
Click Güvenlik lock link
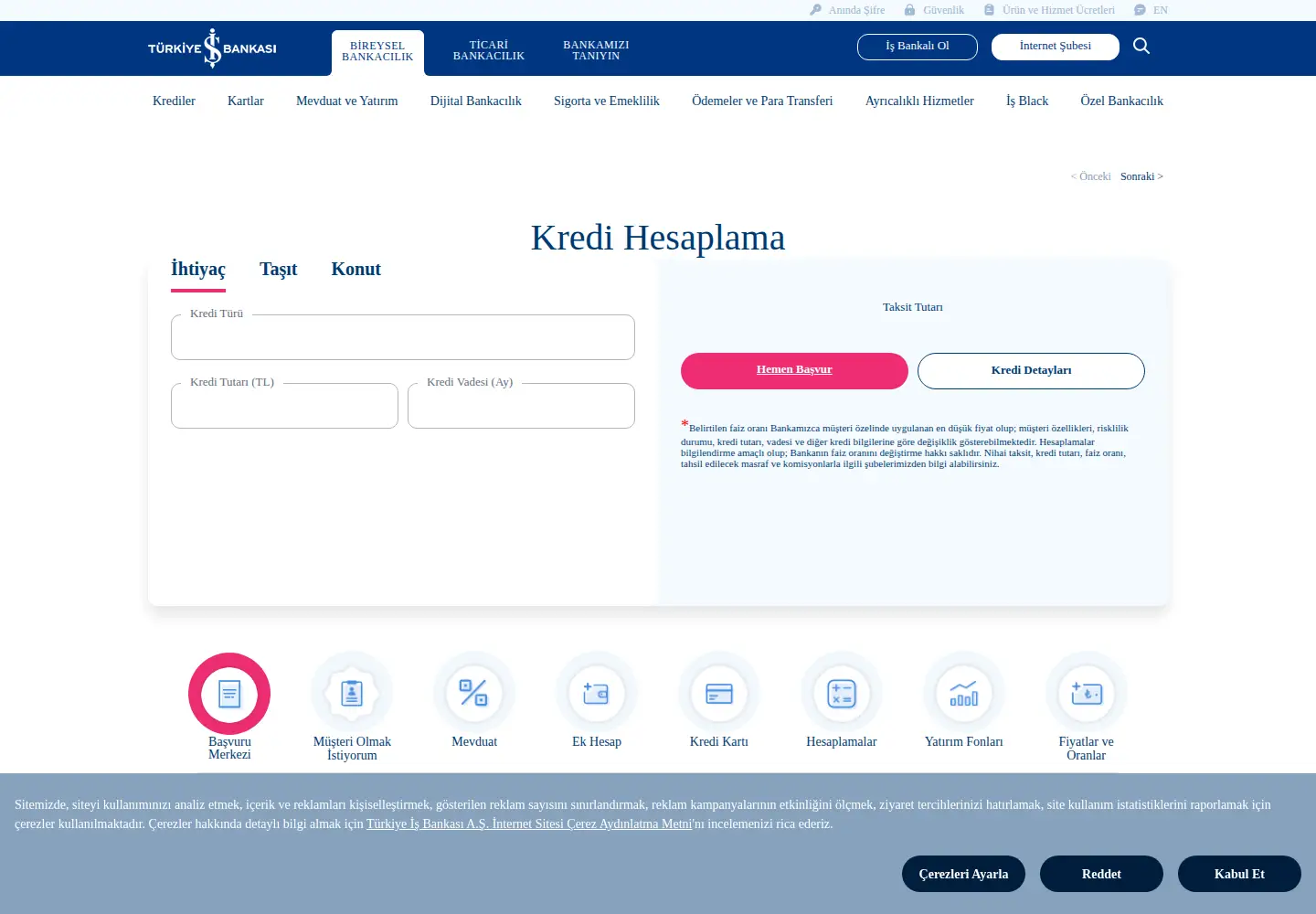pyautogui.click(x=934, y=10)
